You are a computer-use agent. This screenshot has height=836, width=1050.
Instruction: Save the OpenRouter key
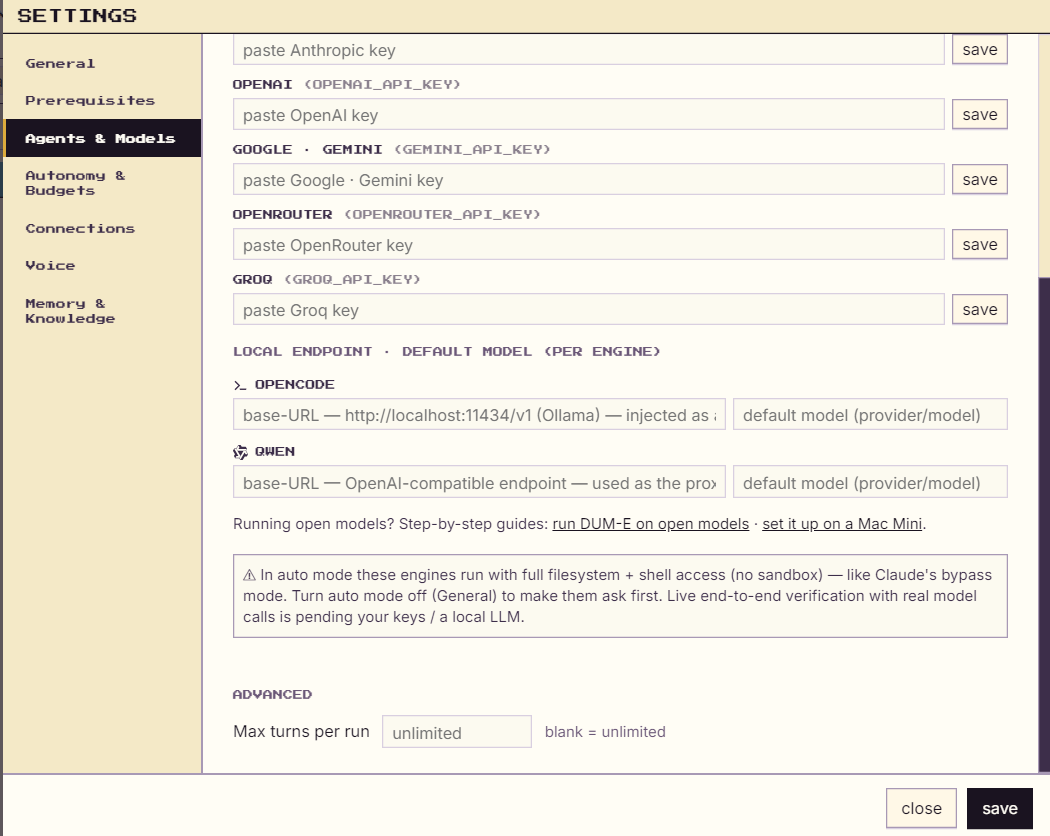click(980, 245)
